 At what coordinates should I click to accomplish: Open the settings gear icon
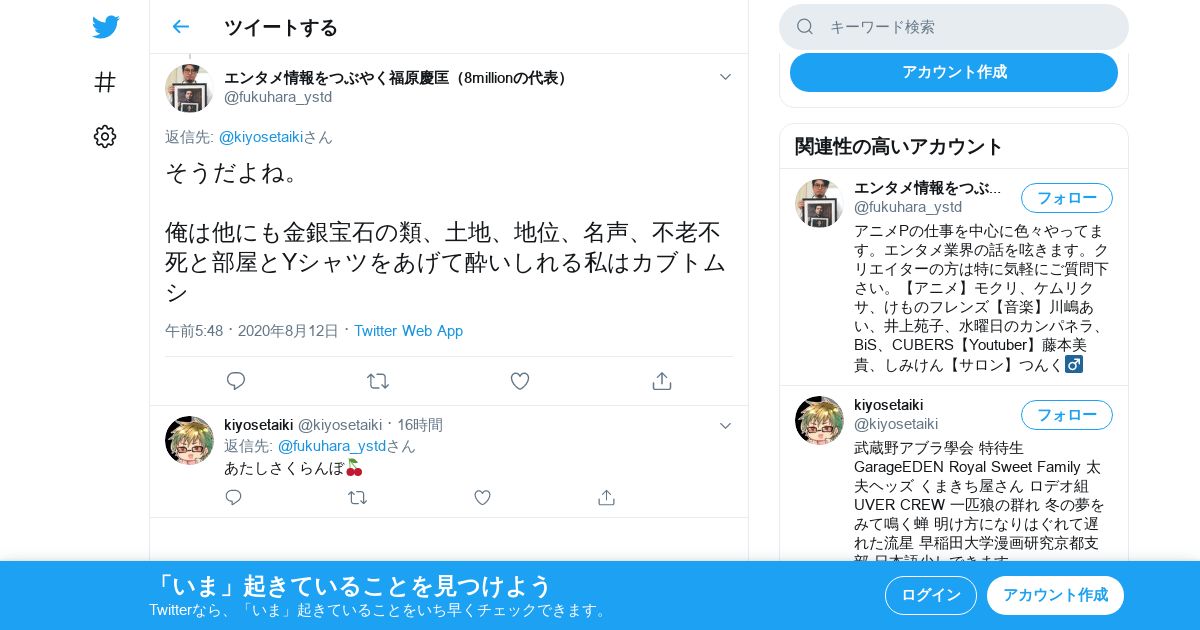(x=105, y=137)
